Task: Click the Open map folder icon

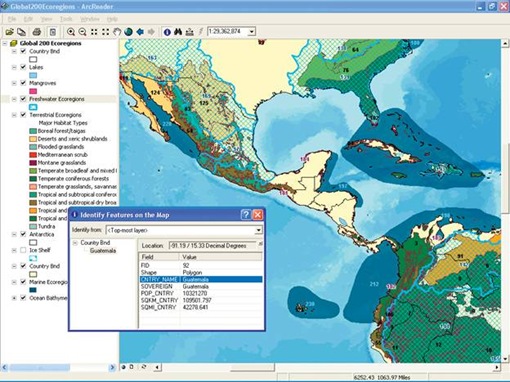Action: [9, 32]
